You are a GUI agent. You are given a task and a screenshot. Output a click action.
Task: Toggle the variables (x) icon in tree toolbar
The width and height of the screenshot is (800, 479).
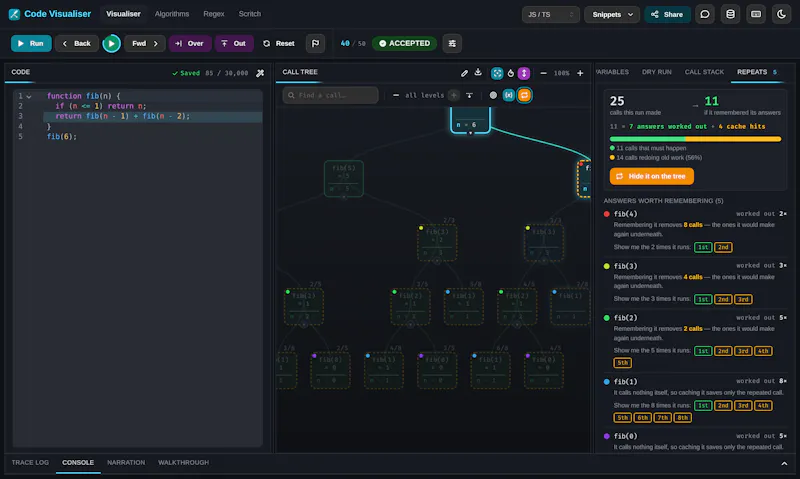[509, 95]
